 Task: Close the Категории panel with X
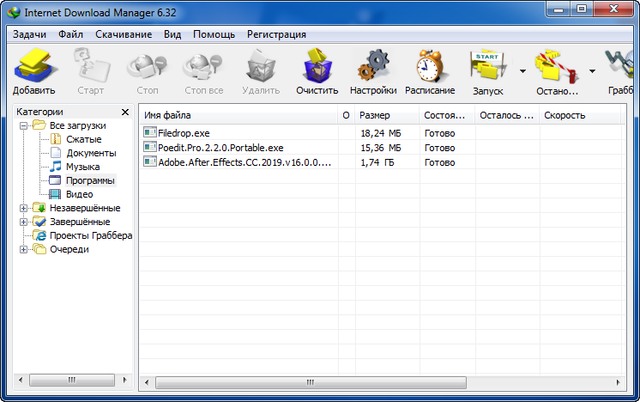tap(125, 112)
